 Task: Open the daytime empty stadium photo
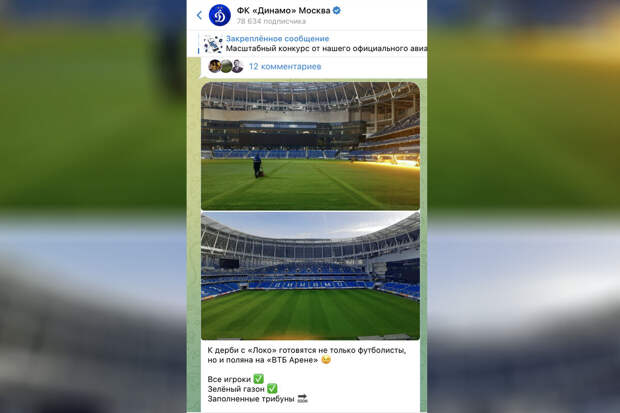point(310,276)
